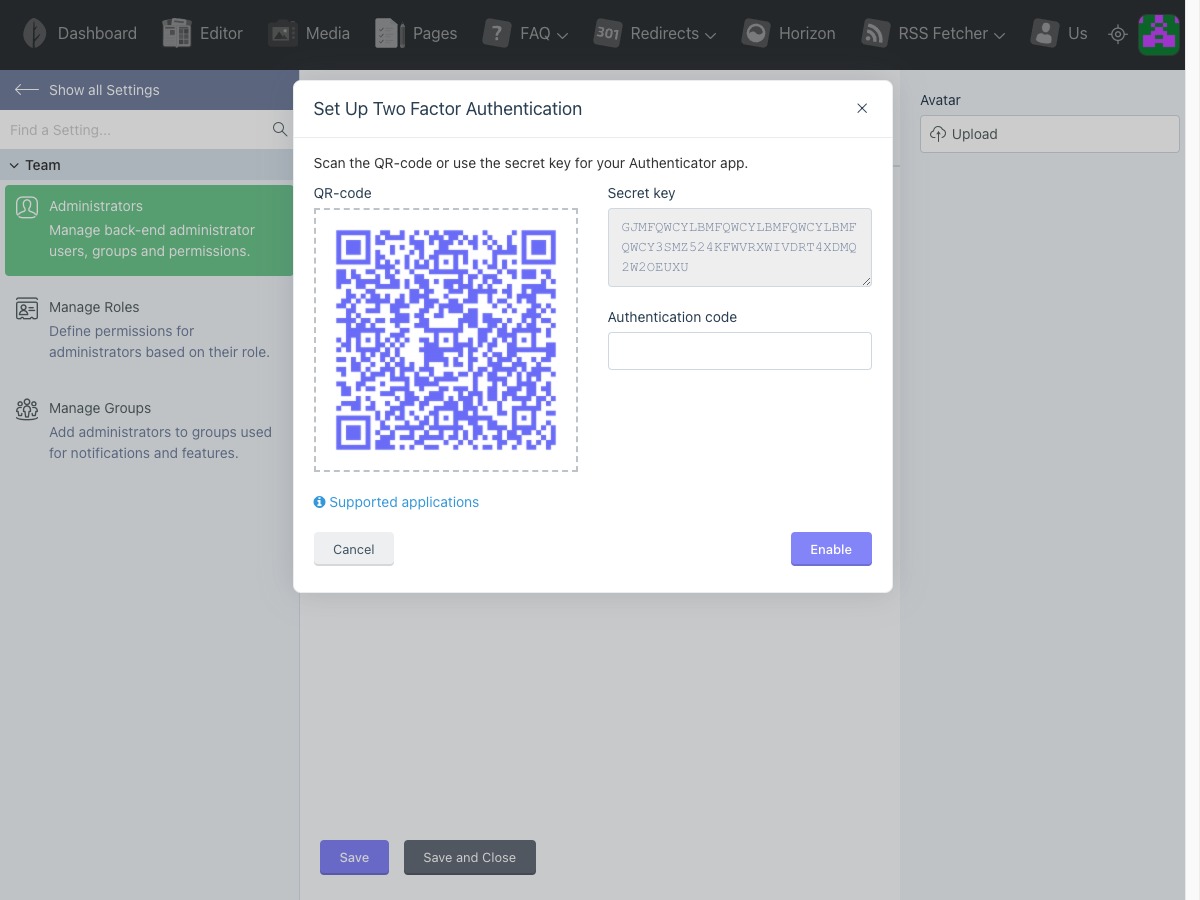
Task: Expand the FAQ dropdown menu
Action: pyautogui.click(x=563, y=35)
